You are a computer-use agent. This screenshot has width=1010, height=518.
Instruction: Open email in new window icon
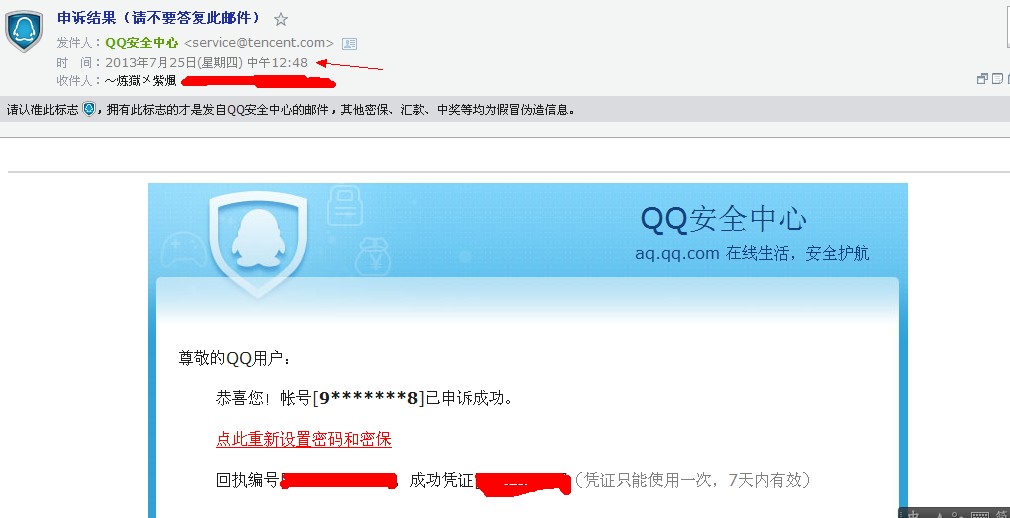(982, 79)
